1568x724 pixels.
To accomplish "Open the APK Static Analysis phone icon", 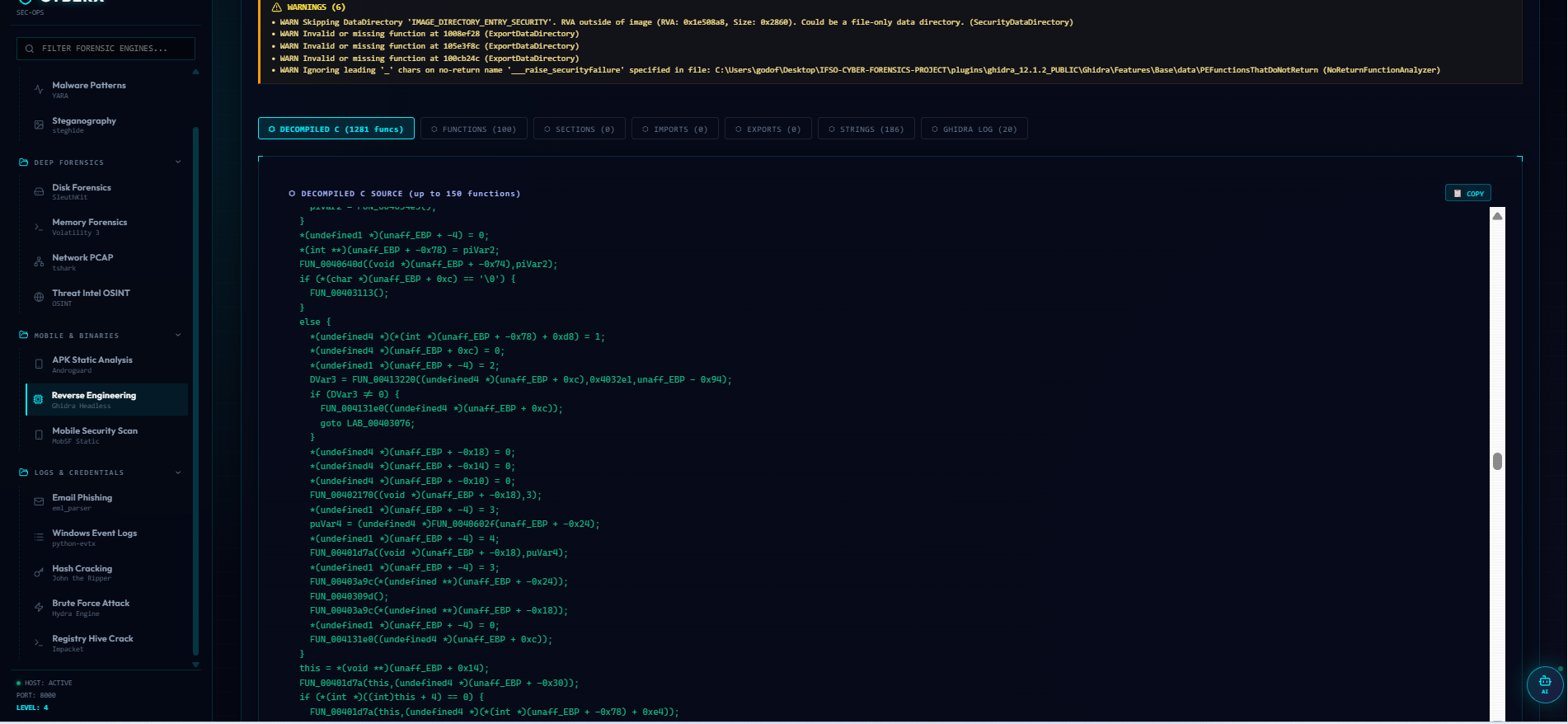I will point(39,364).
